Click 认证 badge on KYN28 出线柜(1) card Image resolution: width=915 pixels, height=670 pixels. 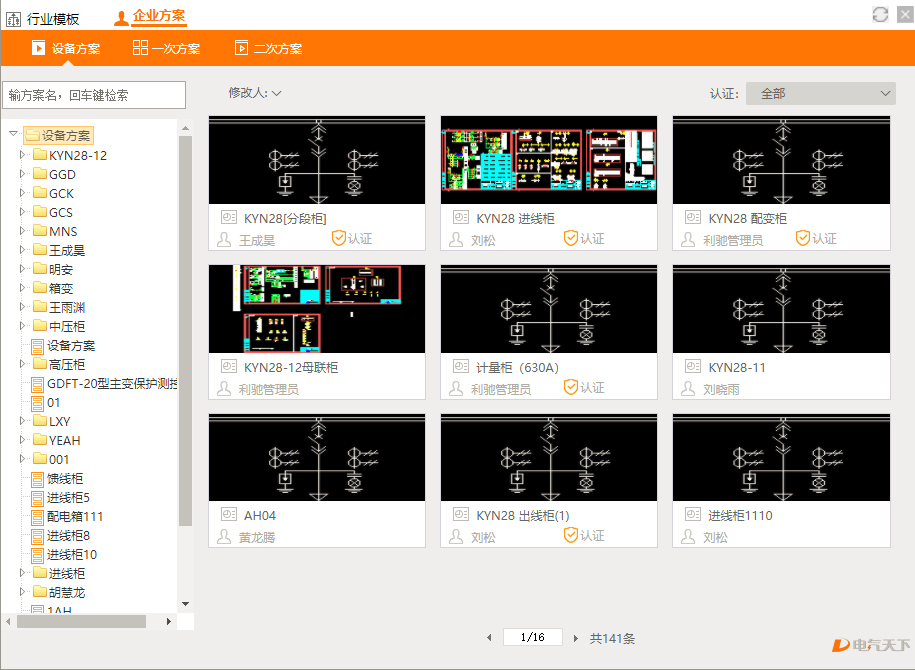(x=584, y=535)
